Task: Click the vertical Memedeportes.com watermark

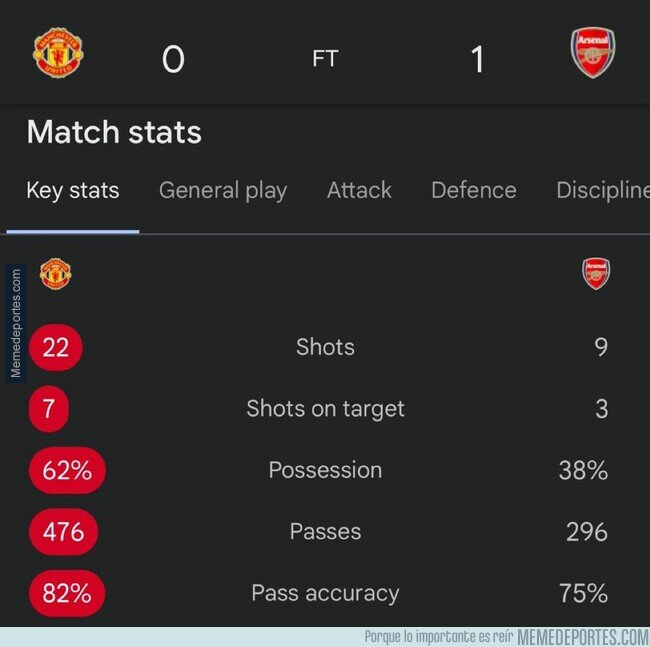Action: click(16, 323)
